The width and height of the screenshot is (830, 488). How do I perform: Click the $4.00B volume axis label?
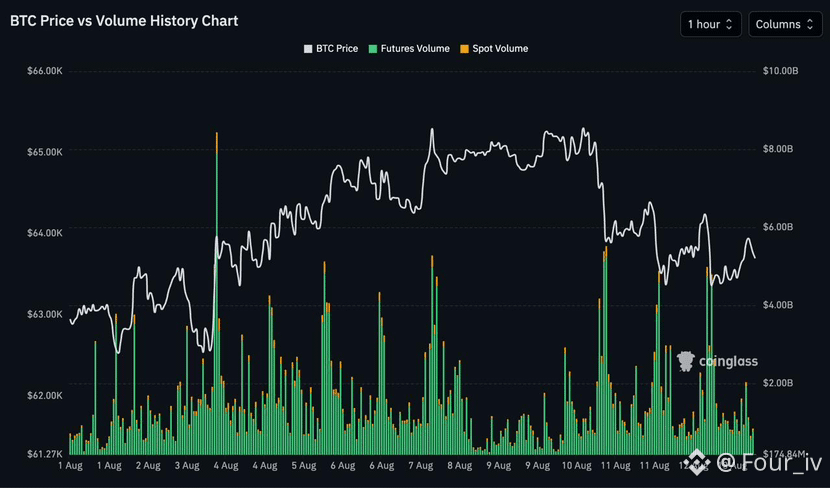point(778,305)
